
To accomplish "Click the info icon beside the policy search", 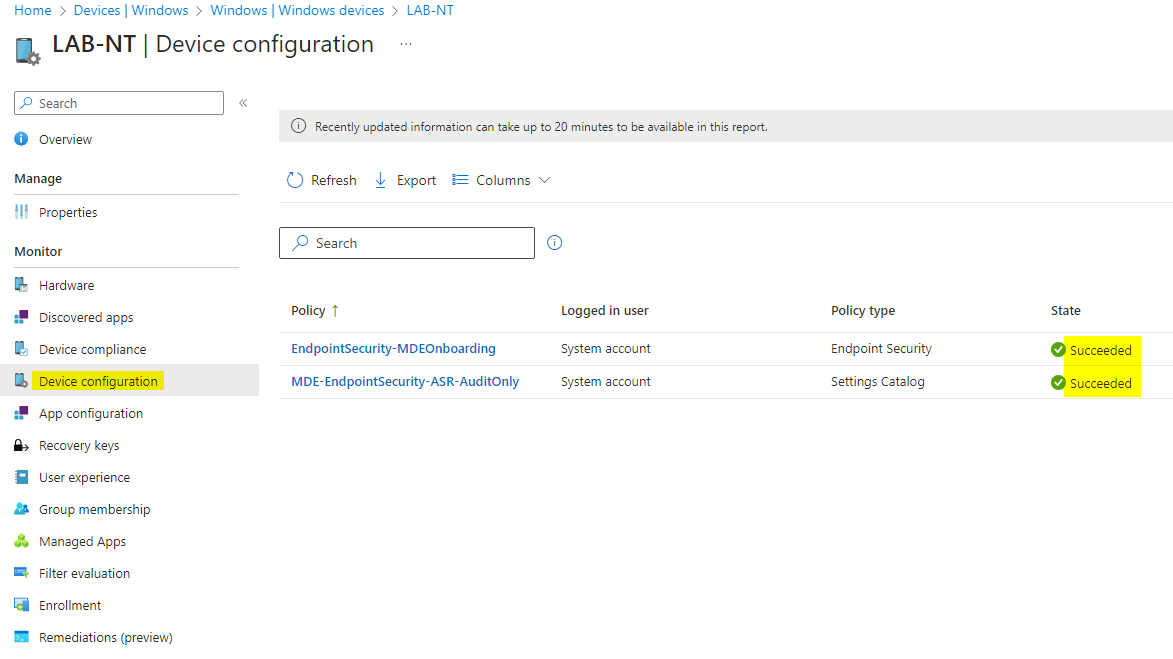I will tap(554, 242).
